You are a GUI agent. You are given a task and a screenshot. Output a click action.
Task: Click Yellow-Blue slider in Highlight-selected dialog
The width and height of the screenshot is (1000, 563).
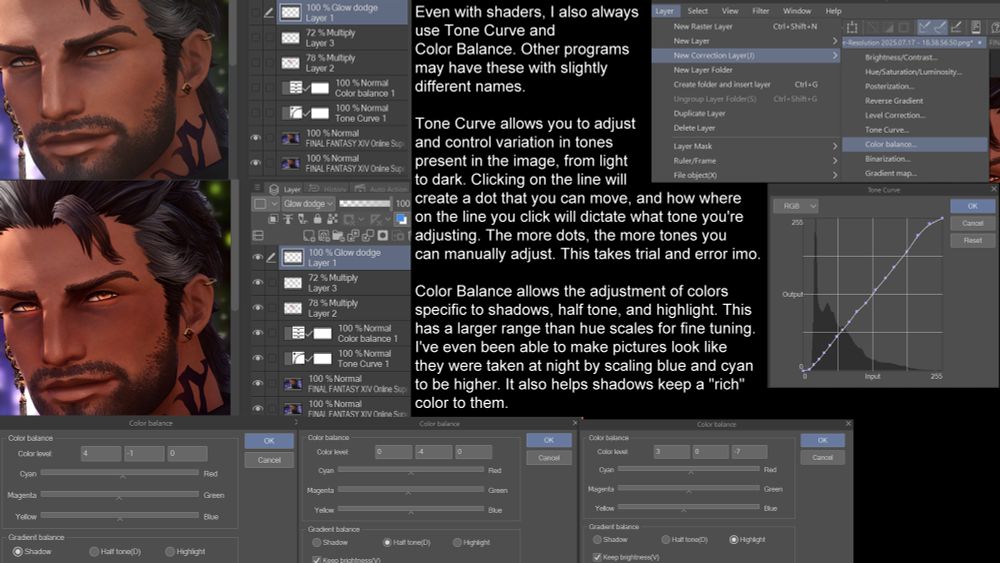click(x=689, y=508)
